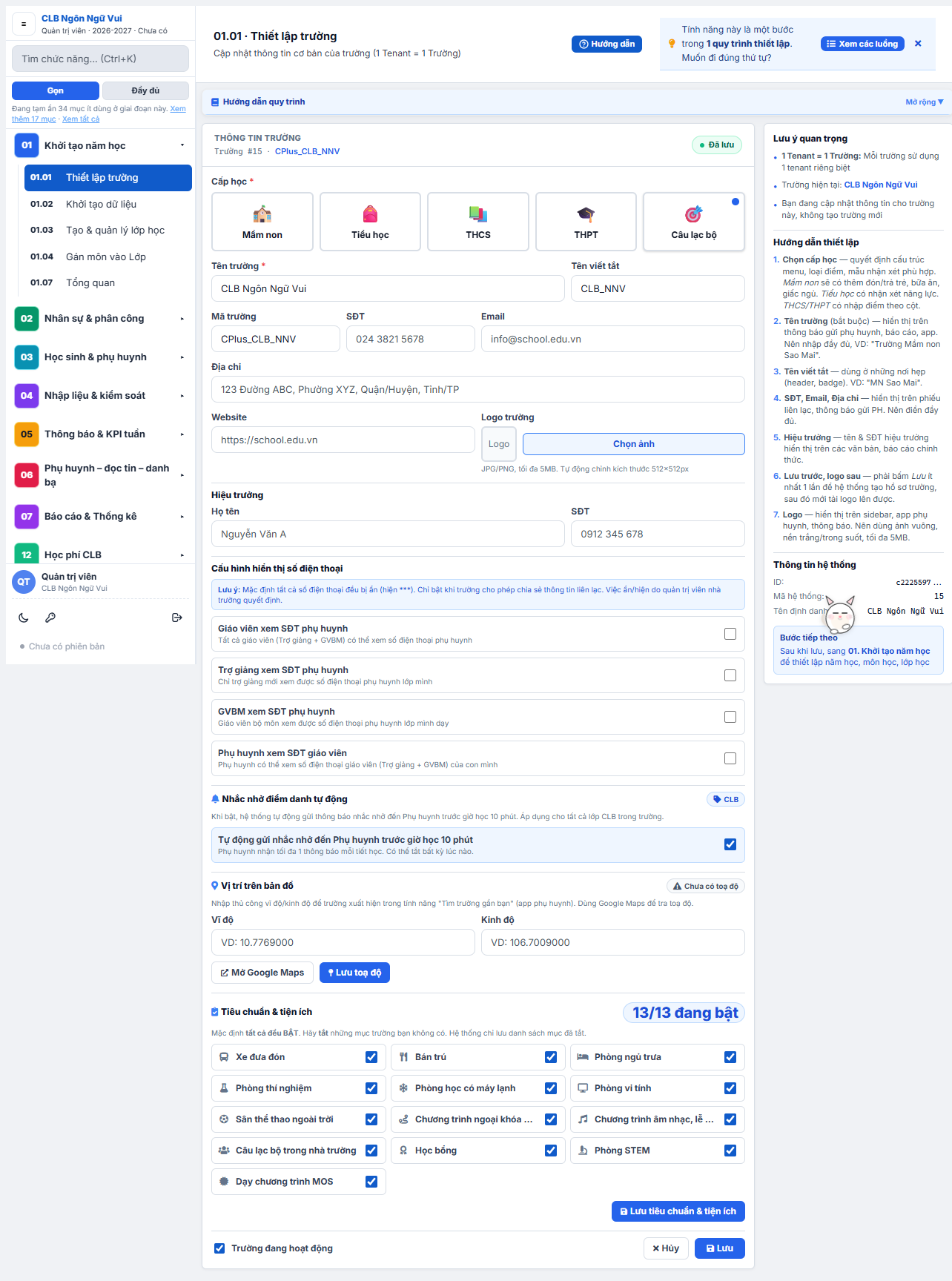
Task: Click the QT user avatar
Action: [x=24, y=582]
